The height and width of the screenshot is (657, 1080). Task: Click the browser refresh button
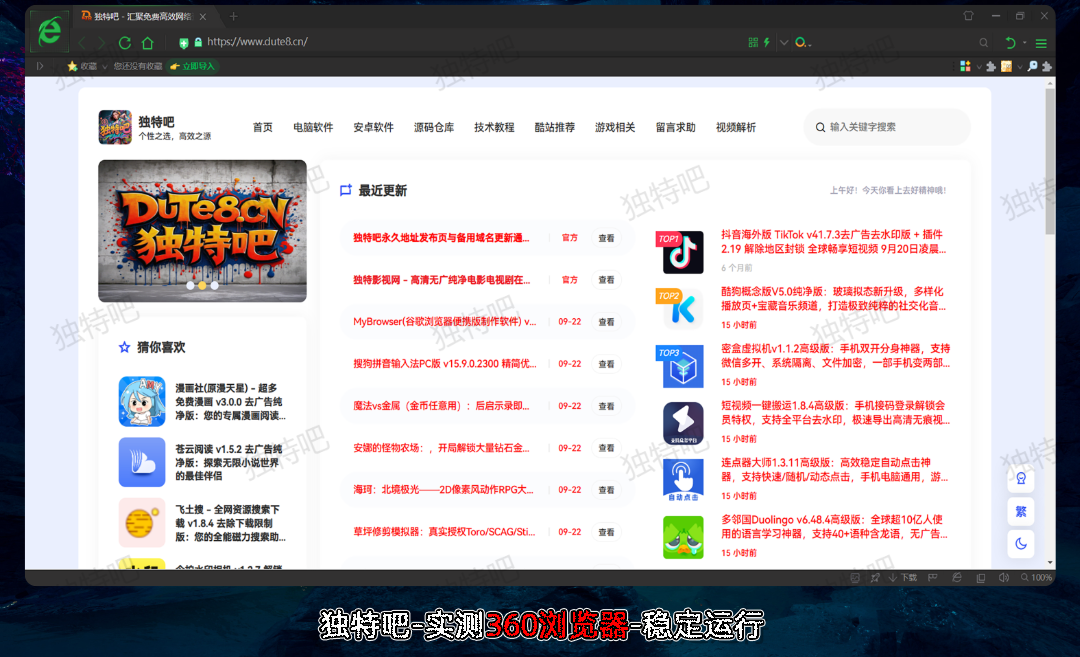(125, 43)
